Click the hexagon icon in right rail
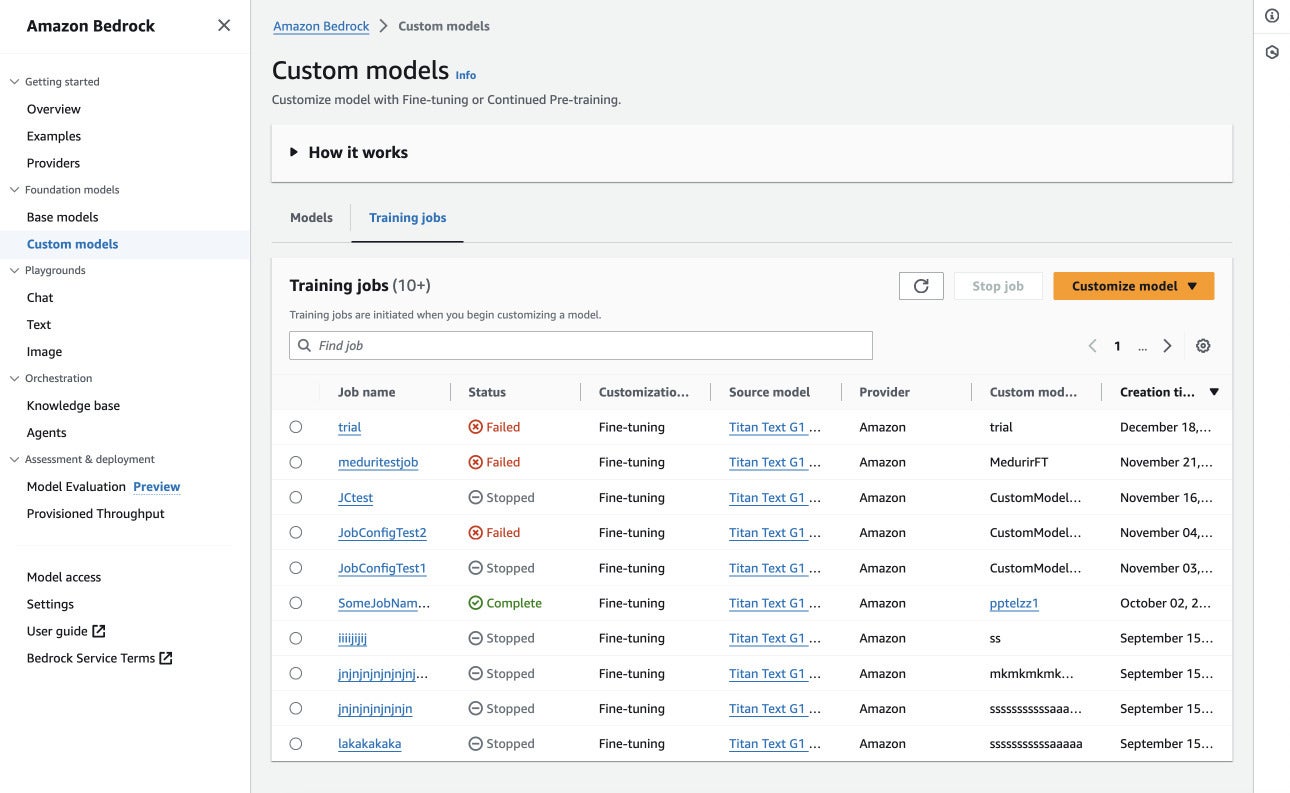 (1272, 52)
